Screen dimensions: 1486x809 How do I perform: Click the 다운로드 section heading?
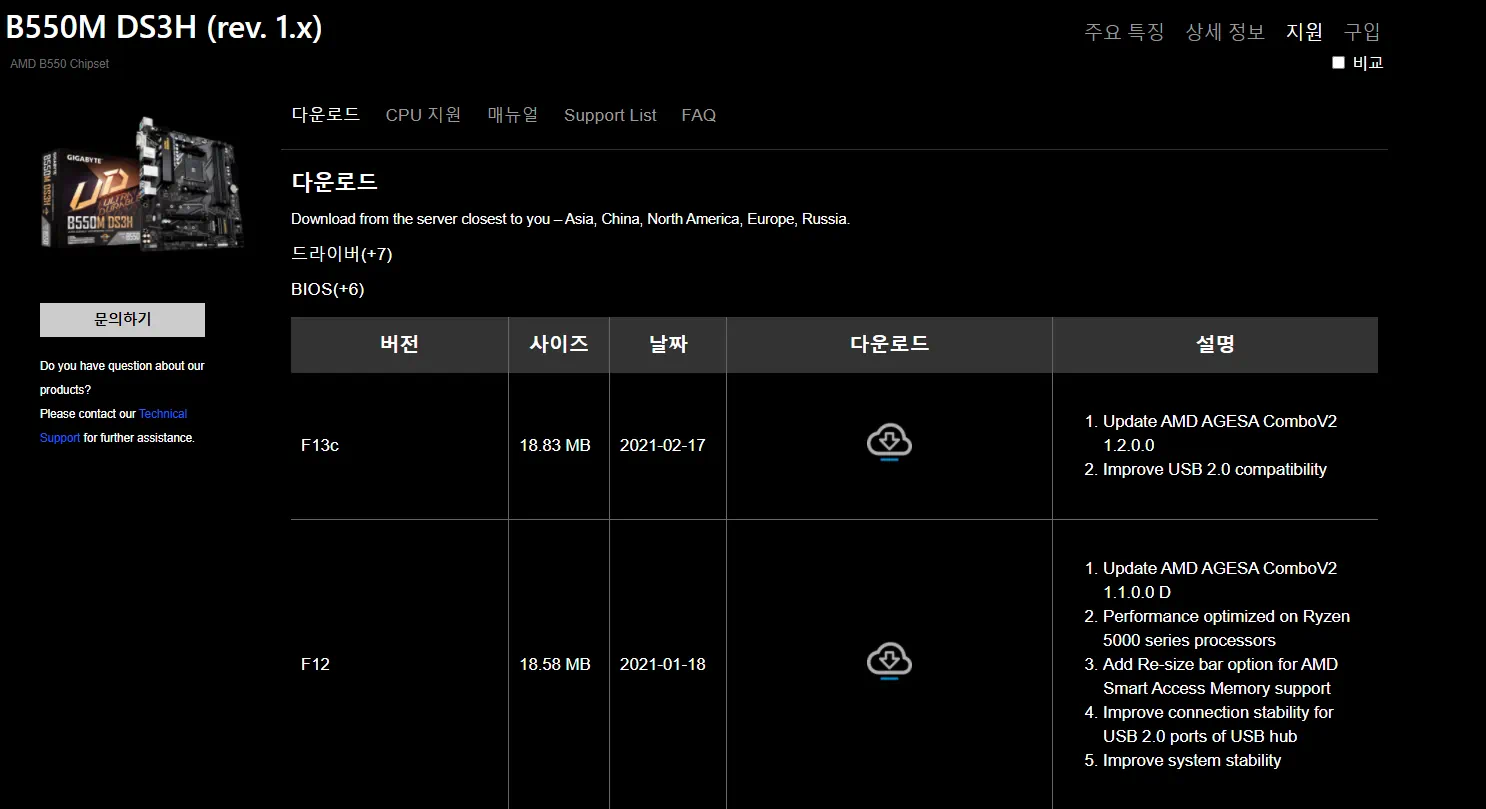pyautogui.click(x=334, y=182)
